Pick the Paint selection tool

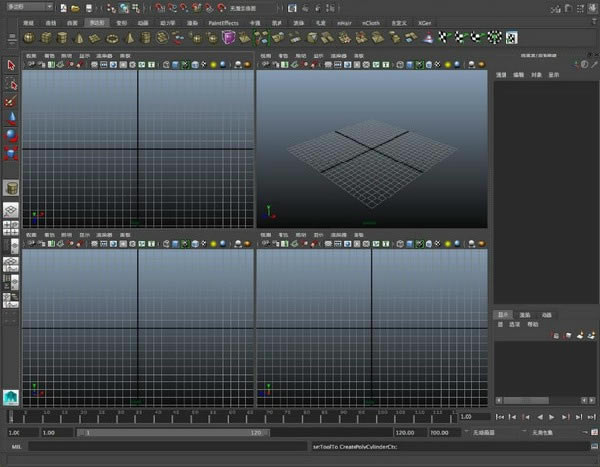point(11,100)
